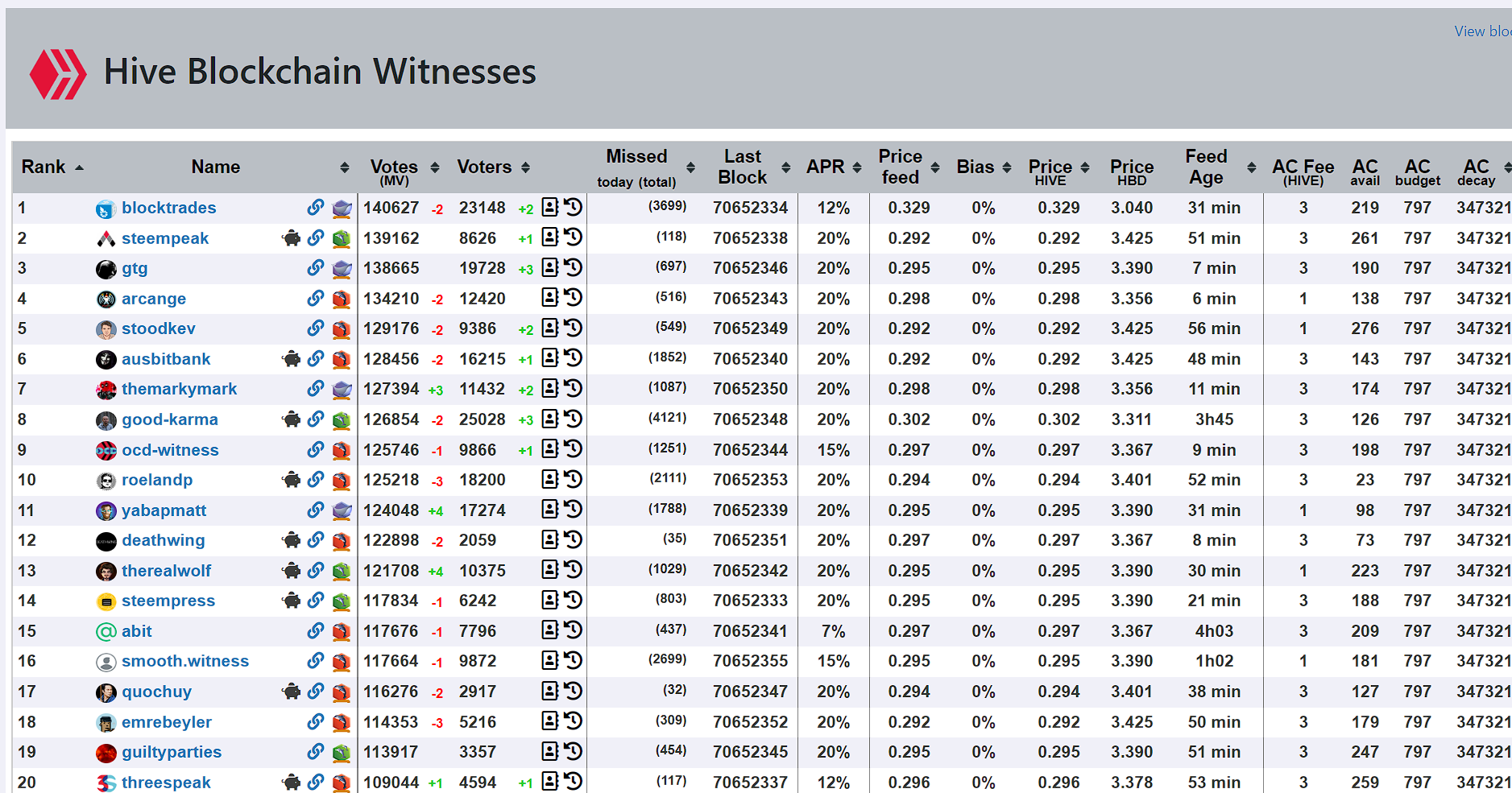
Task: Click the piggy bank icon for good-karma
Action: (x=292, y=419)
